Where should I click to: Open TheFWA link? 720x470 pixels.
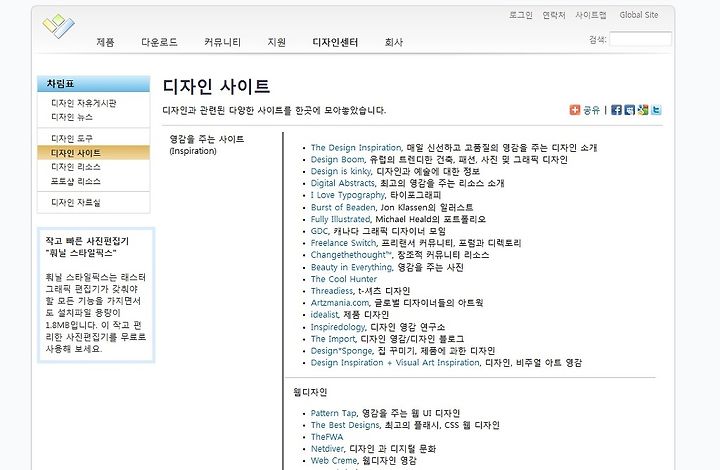coord(327,437)
